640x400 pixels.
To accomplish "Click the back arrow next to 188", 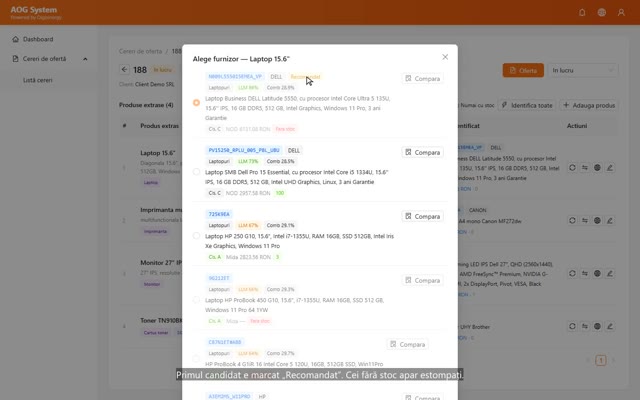I will coord(124,69).
